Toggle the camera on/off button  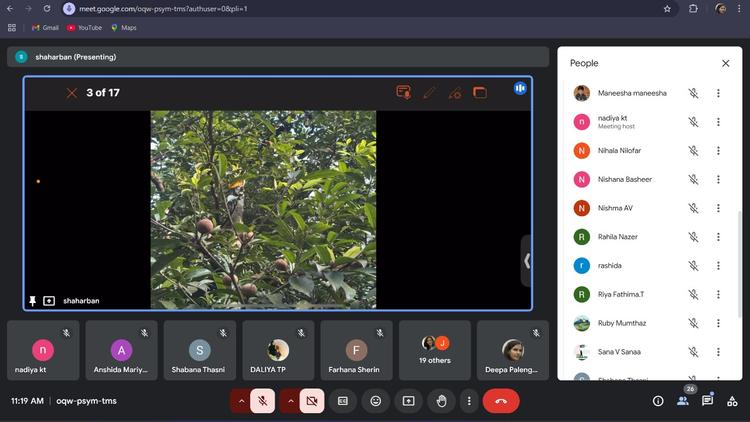tap(311, 401)
